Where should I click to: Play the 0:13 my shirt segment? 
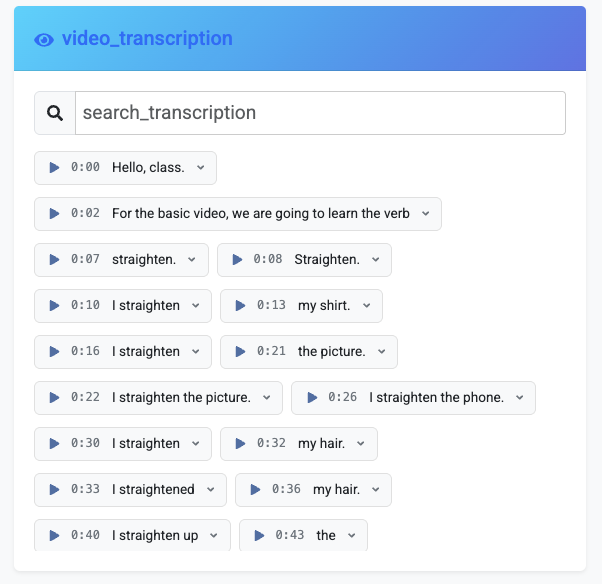coord(240,306)
